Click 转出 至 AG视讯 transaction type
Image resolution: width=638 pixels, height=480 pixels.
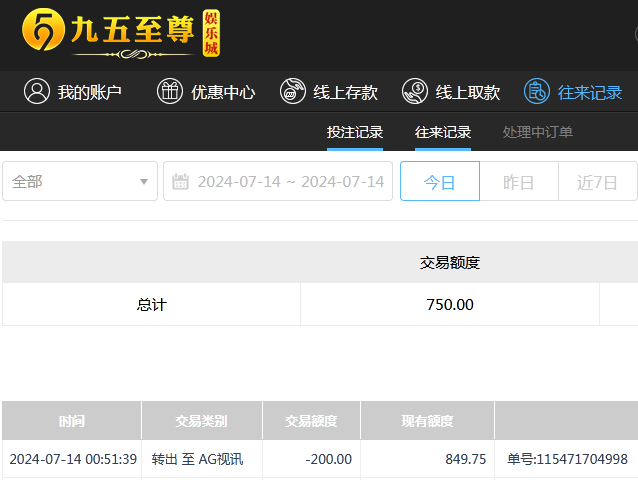pyautogui.click(x=197, y=459)
